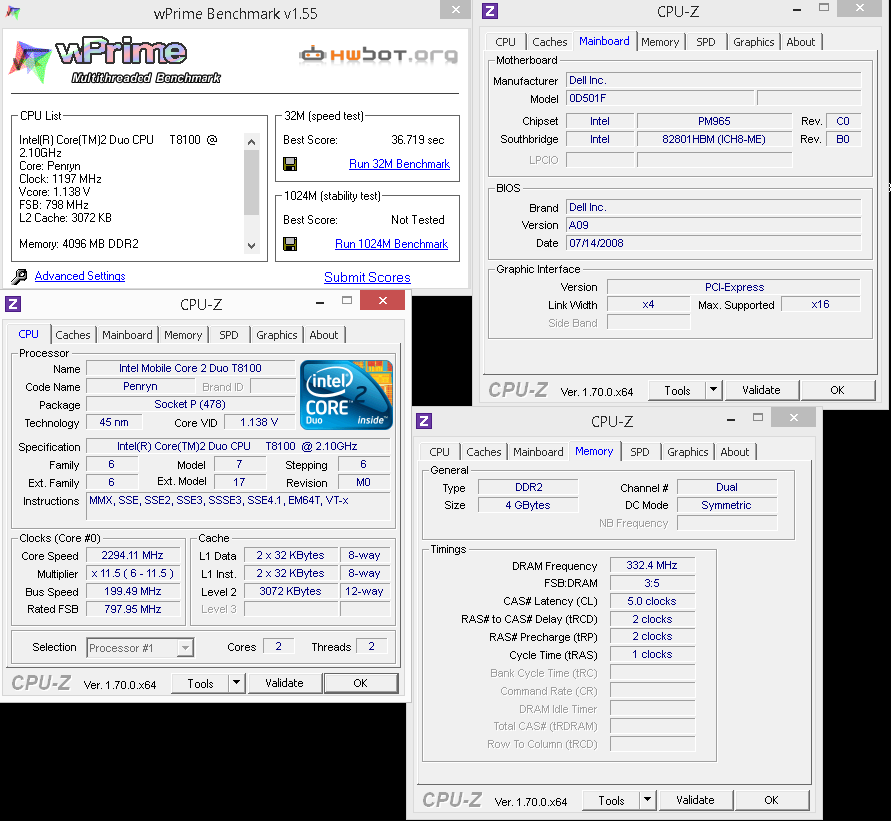Click the chipset field PM965
This screenshot has height=821, width=891.
714,121
